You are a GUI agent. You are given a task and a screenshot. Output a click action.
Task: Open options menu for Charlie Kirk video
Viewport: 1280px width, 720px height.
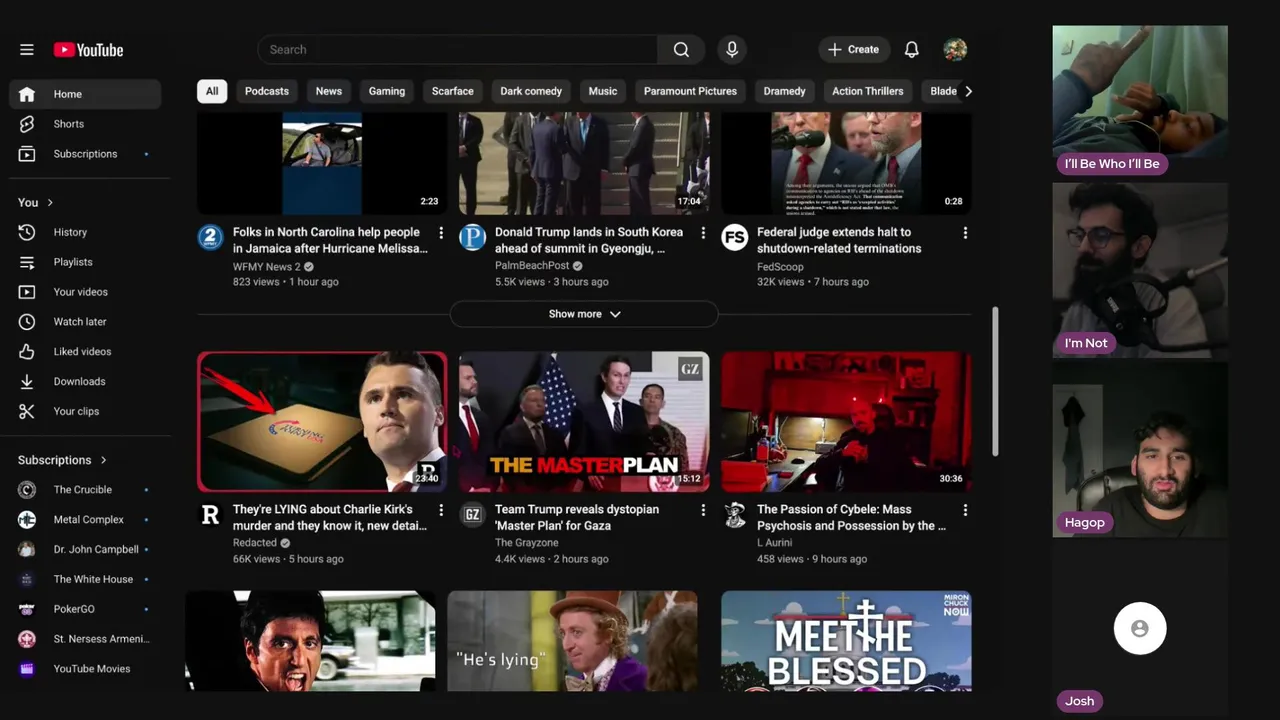(x=441, y=510)
